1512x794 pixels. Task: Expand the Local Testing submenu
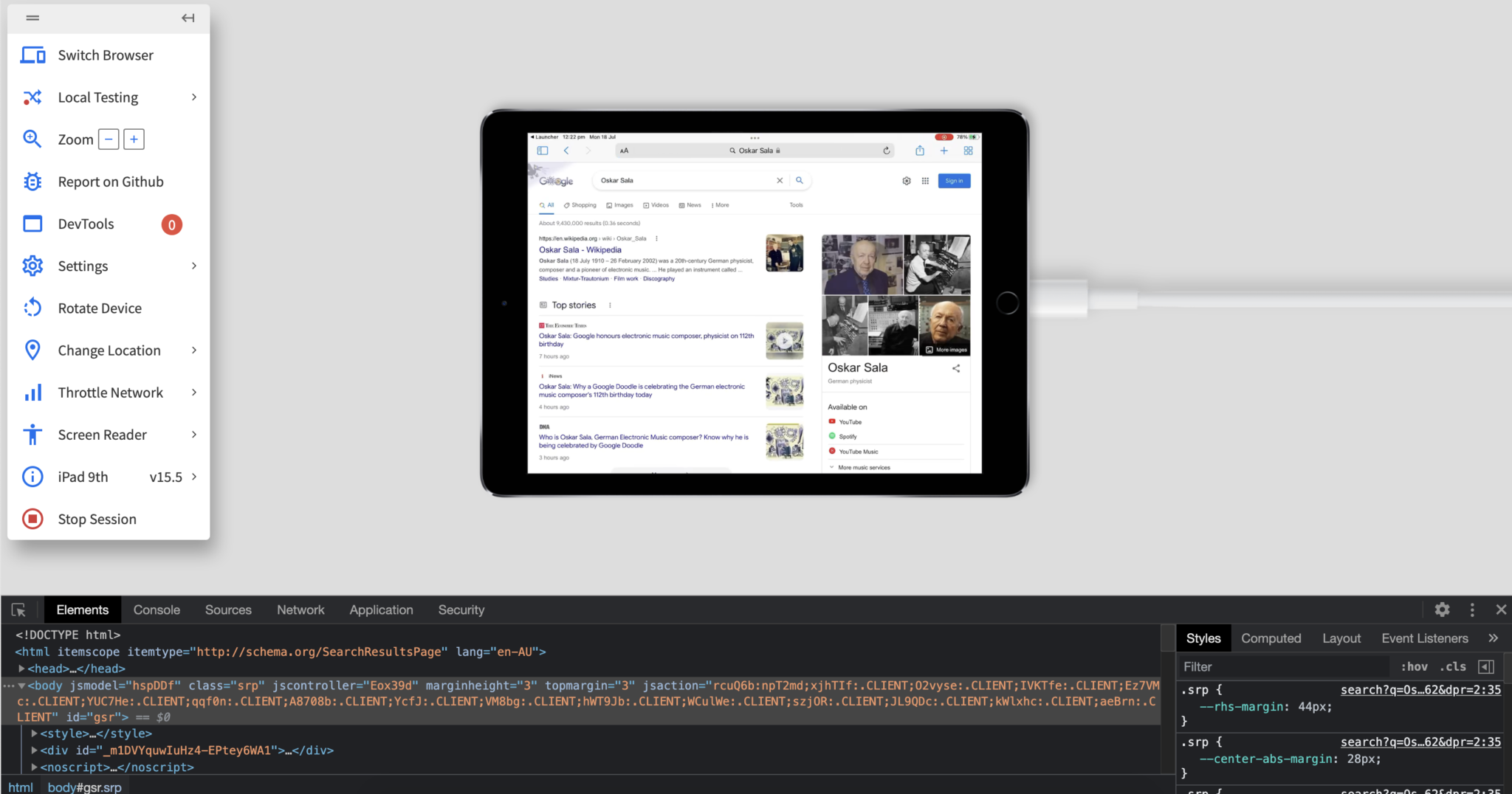194,97
